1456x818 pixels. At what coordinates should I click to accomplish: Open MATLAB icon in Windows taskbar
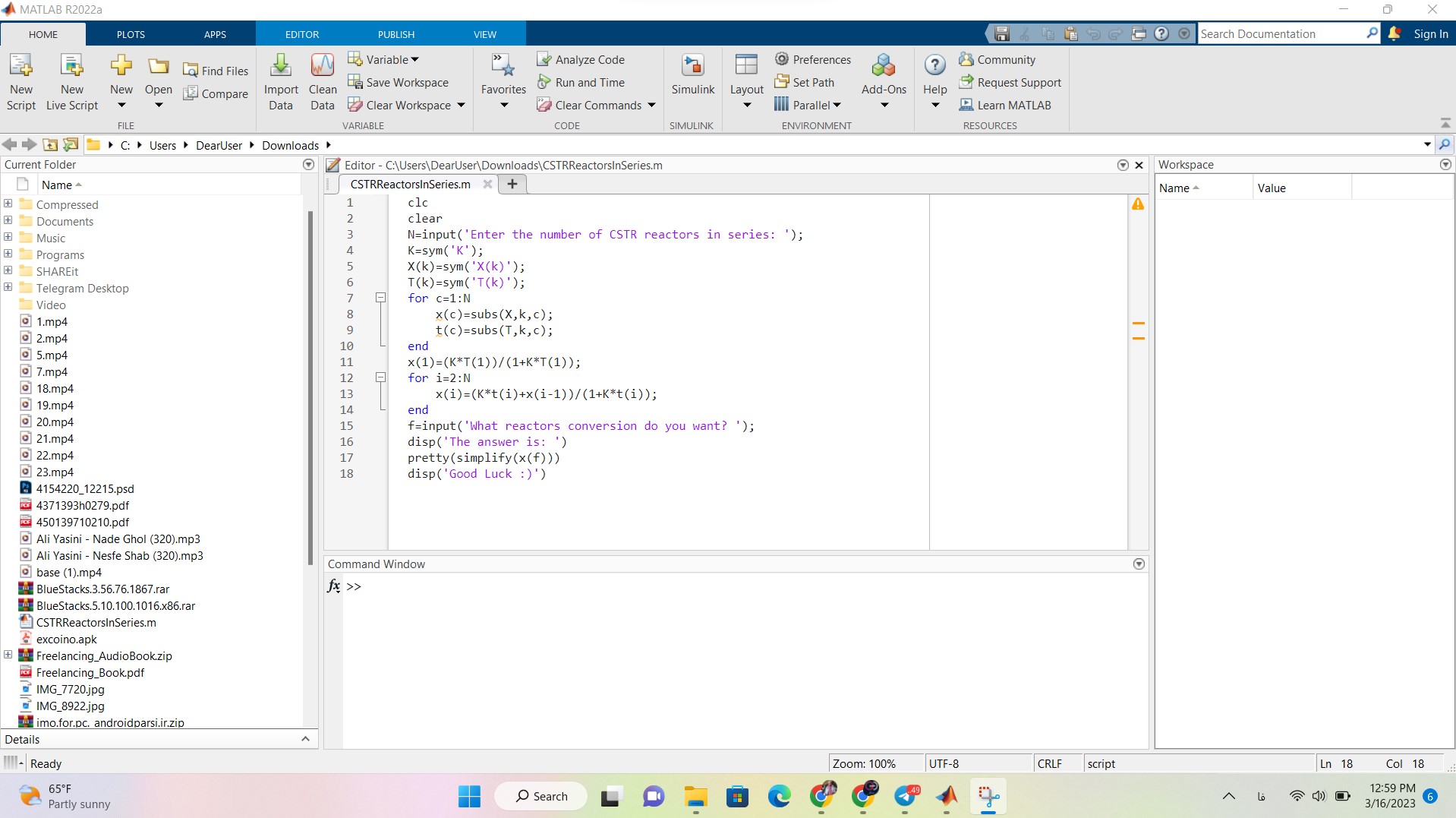pyautogui.click(x=946, y=796)
